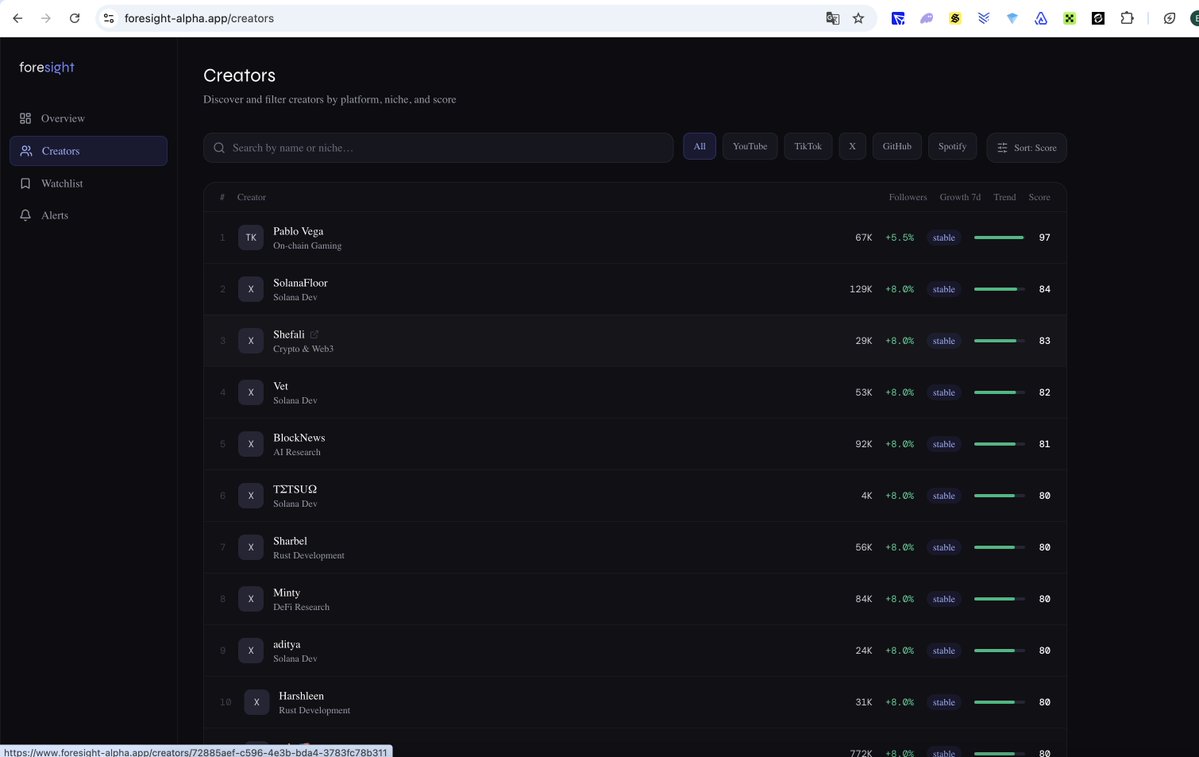
Task: Click the Growth 7d column header
Action: 960,197
